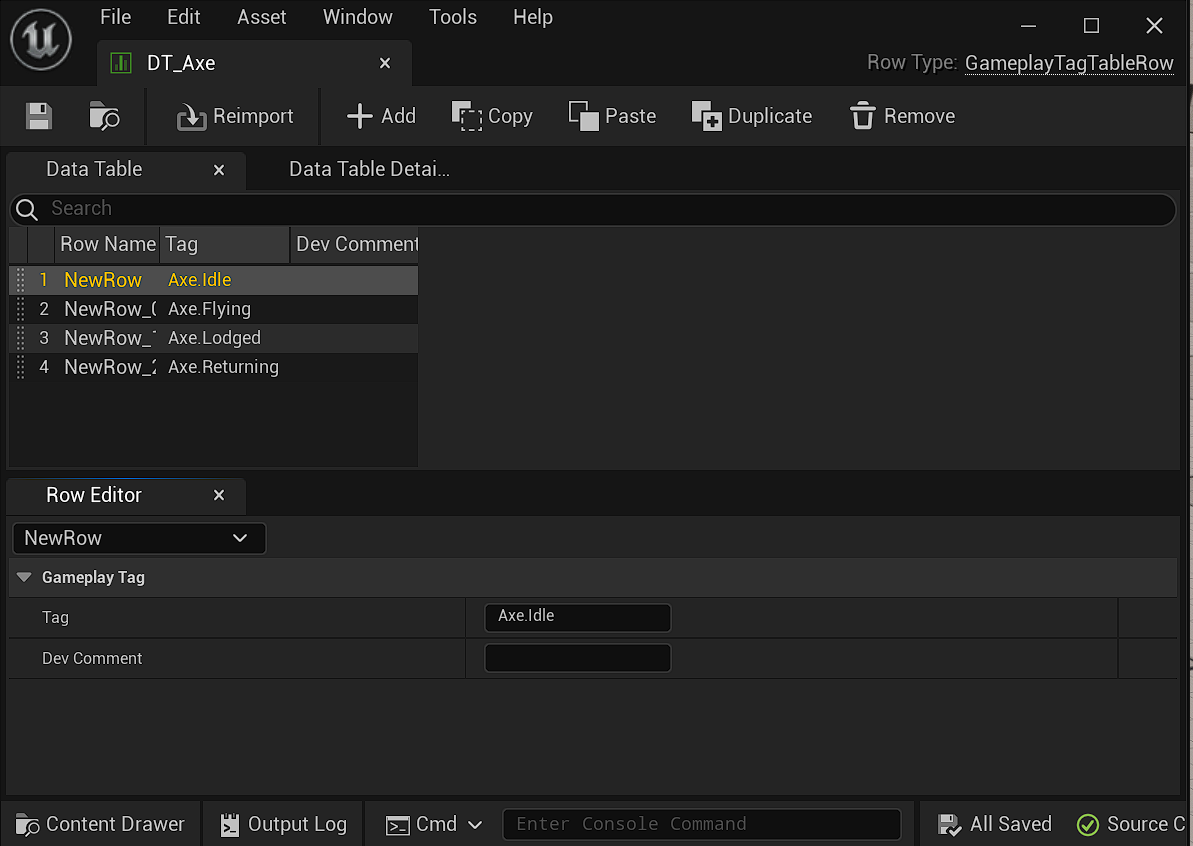Maximize the editor window
Image resolution: width=1193 pixels, height=846 pixels.
(x=1091, y=26)
